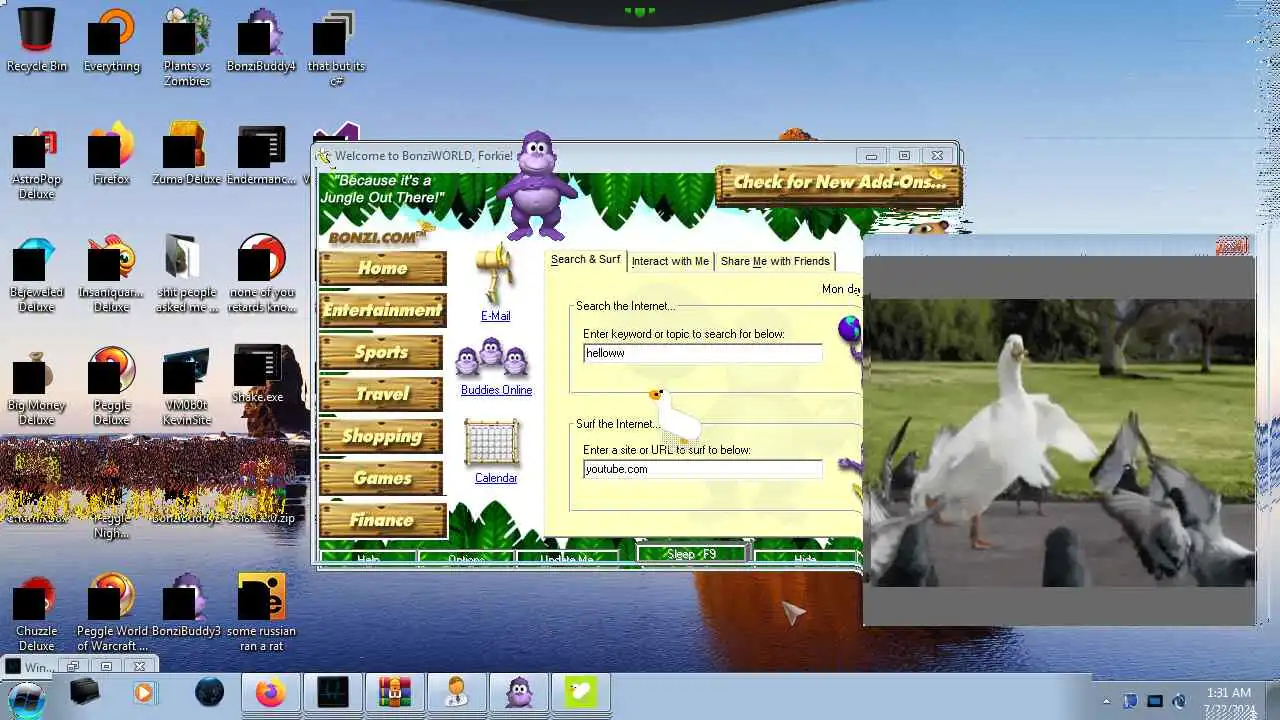Open Firefox from the taskbar
The image size is (1280, 720).
[x=270, y=693]
